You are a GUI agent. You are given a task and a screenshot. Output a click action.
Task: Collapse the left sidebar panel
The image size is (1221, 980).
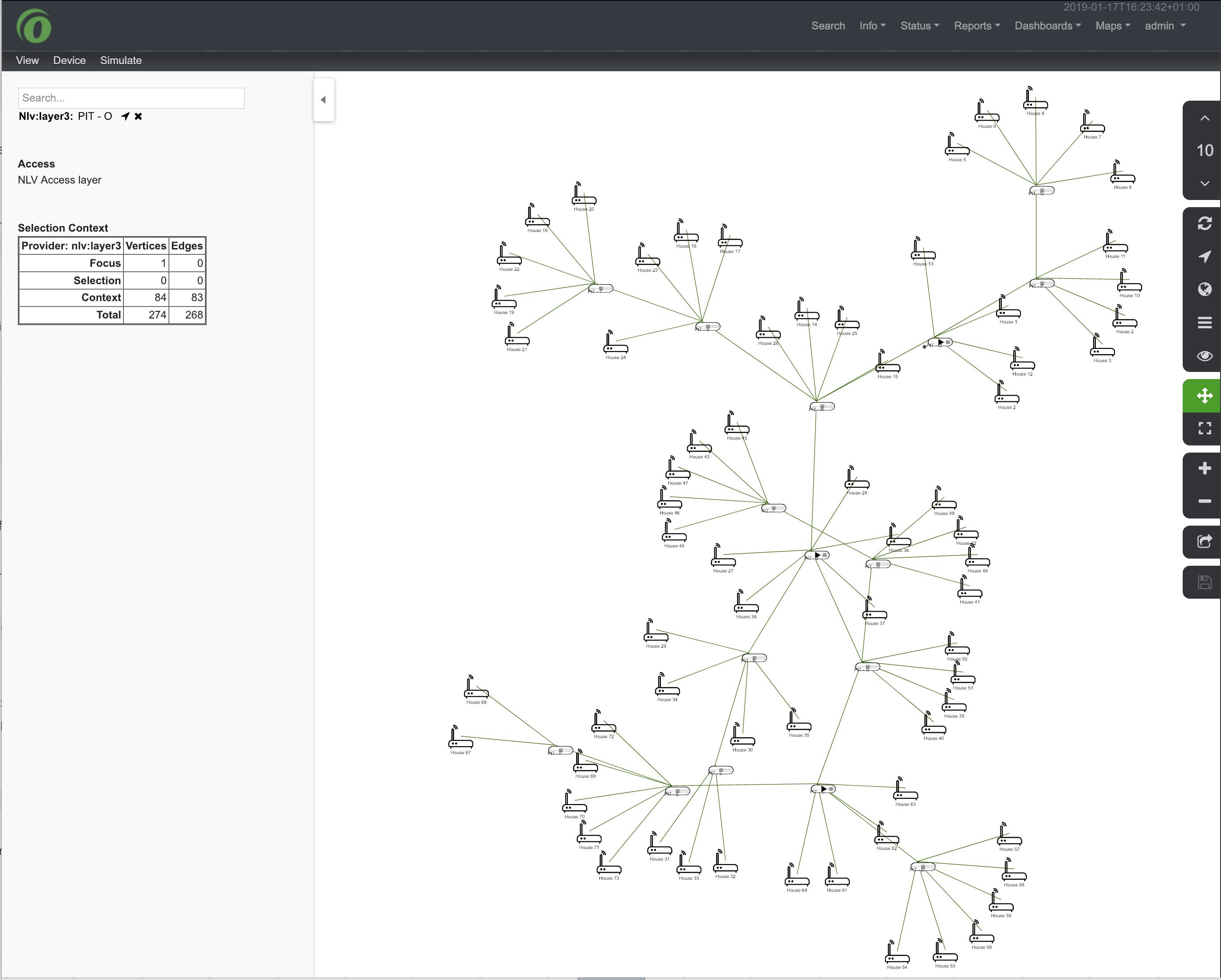(x=324, y=100)
